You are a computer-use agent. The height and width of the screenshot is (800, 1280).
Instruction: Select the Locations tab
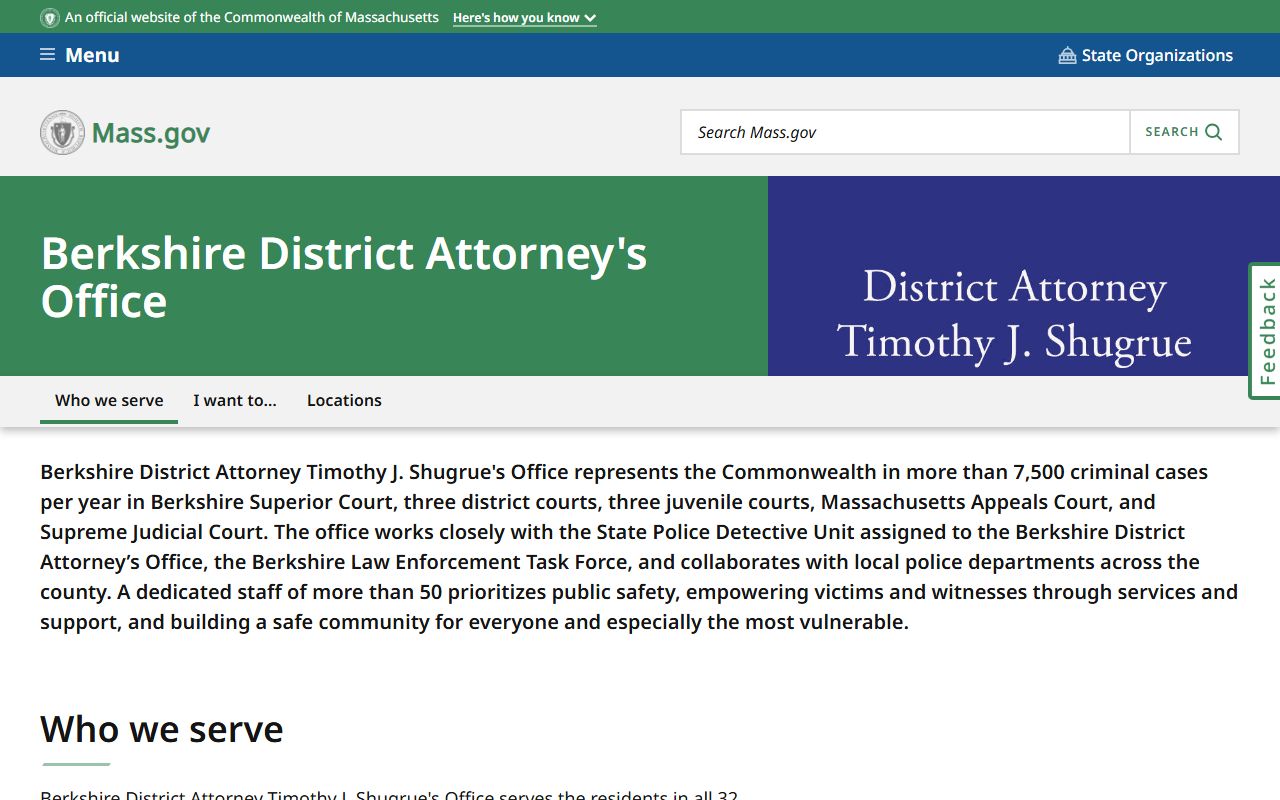point(344,400)
